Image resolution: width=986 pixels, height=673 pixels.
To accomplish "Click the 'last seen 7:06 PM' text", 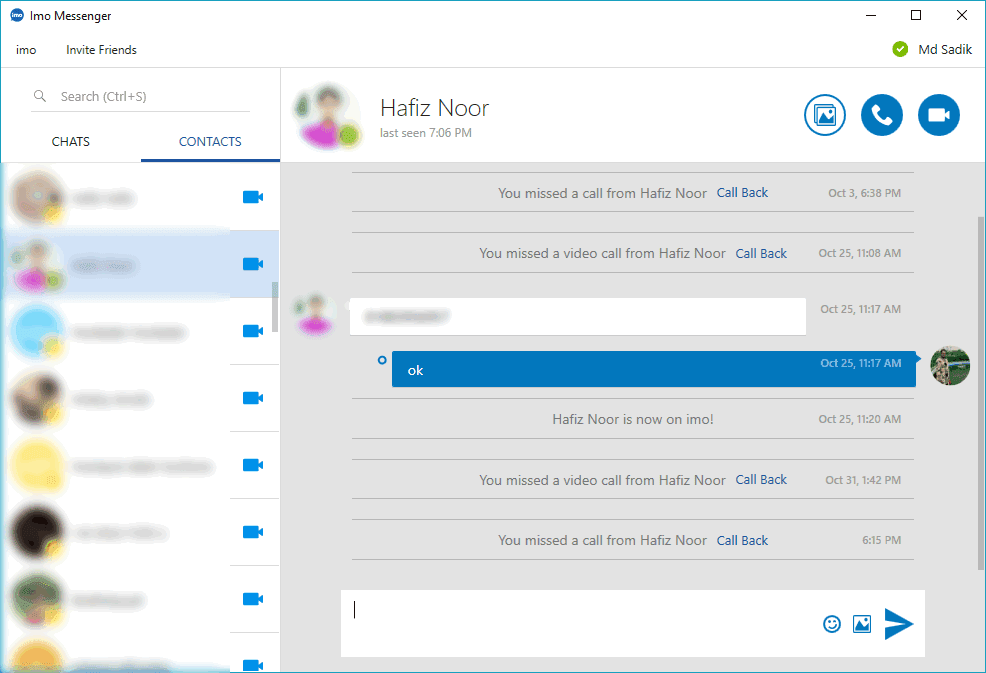I will [x=426, y=133].
